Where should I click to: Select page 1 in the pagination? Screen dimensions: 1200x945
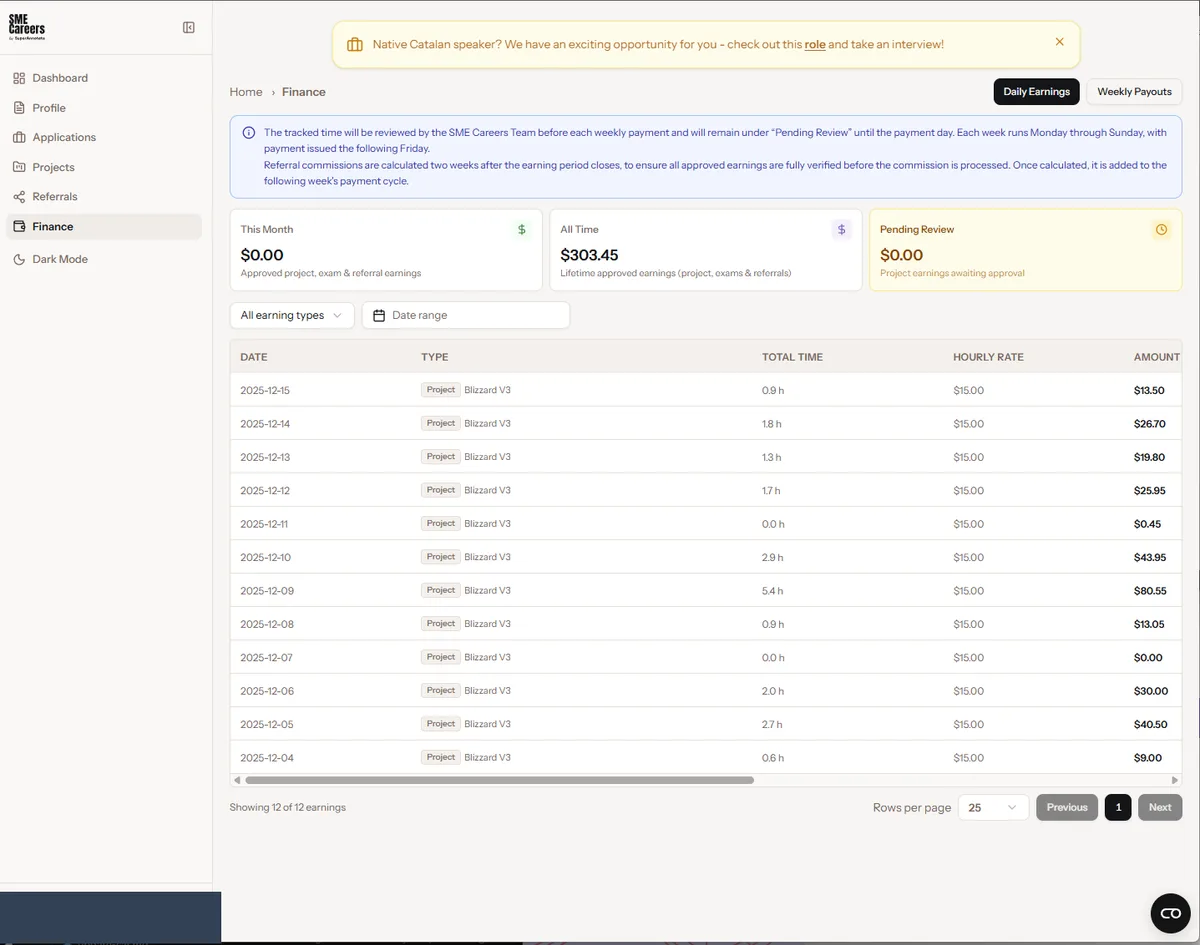1118,807
